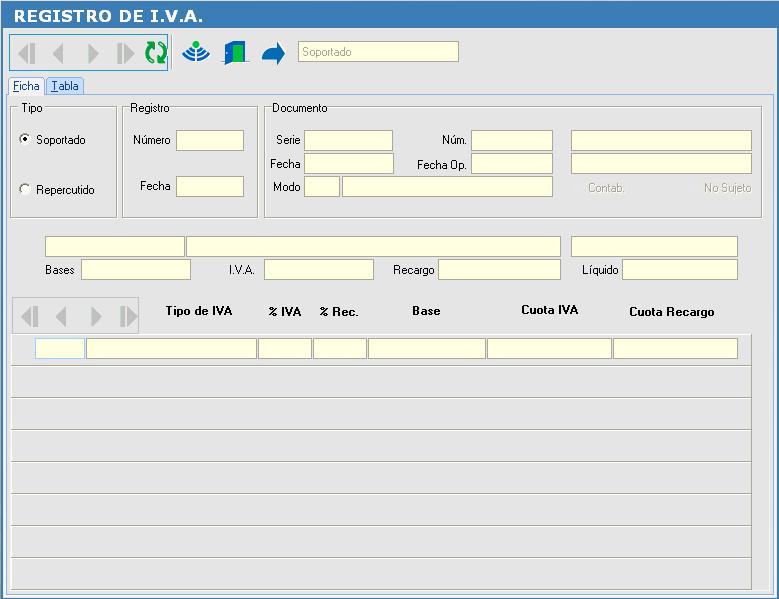Go to previous line in IVA grid navigator
The width and height of the screenshot is (779, 599).
[61, 316]
